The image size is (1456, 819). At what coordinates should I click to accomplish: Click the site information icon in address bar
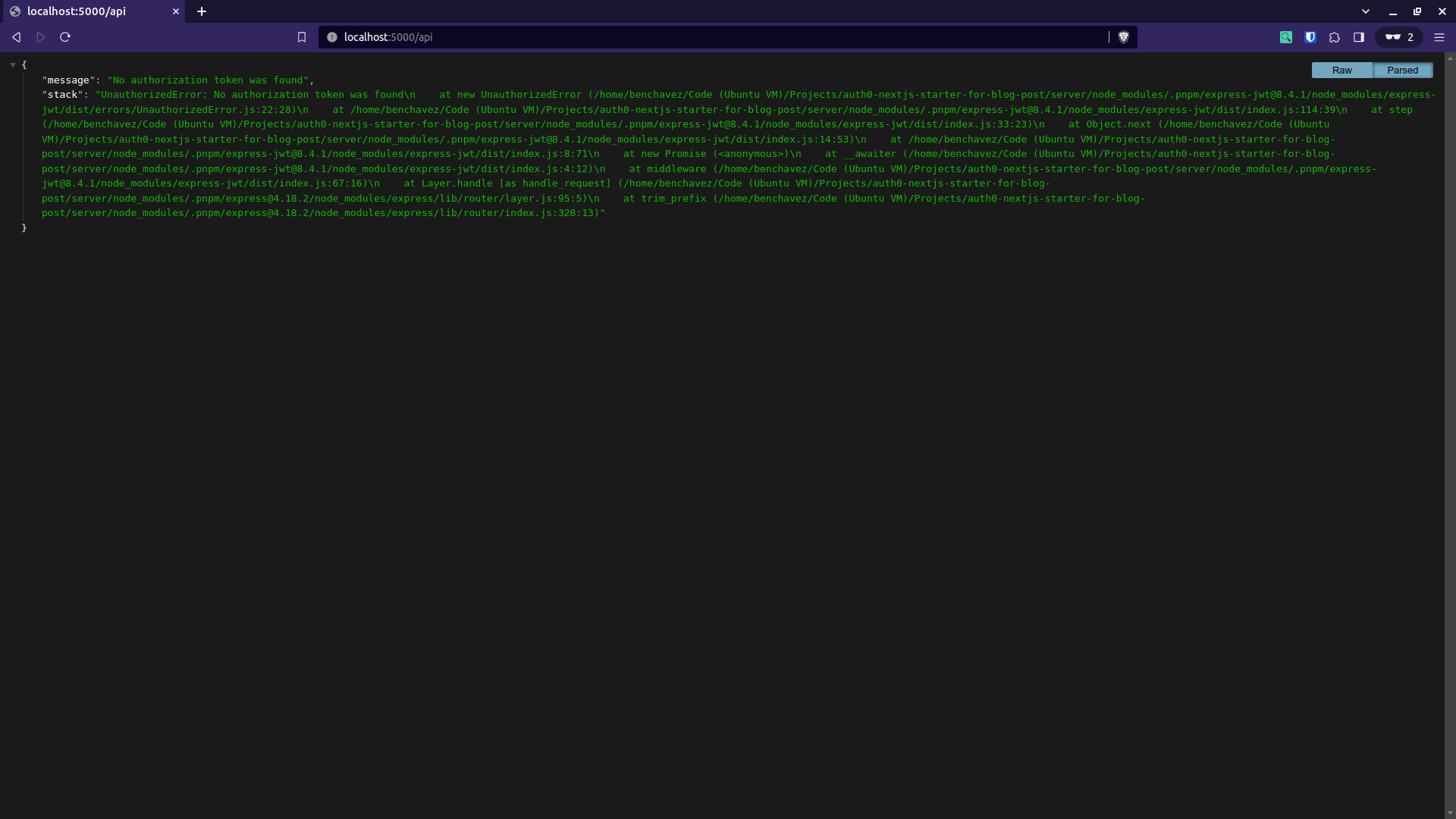[x=331, y=36]
